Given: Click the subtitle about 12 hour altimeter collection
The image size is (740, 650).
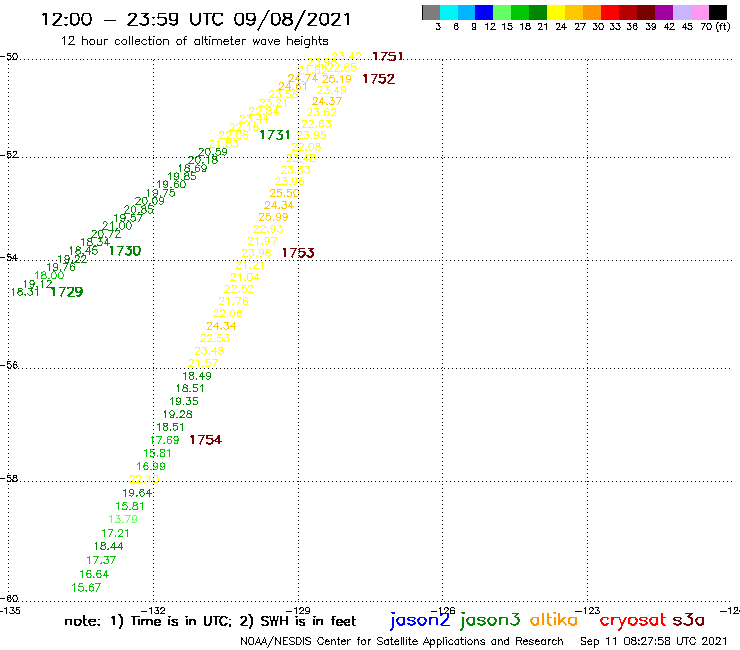Looking at the screenshot, I should [x=194, y=41].
